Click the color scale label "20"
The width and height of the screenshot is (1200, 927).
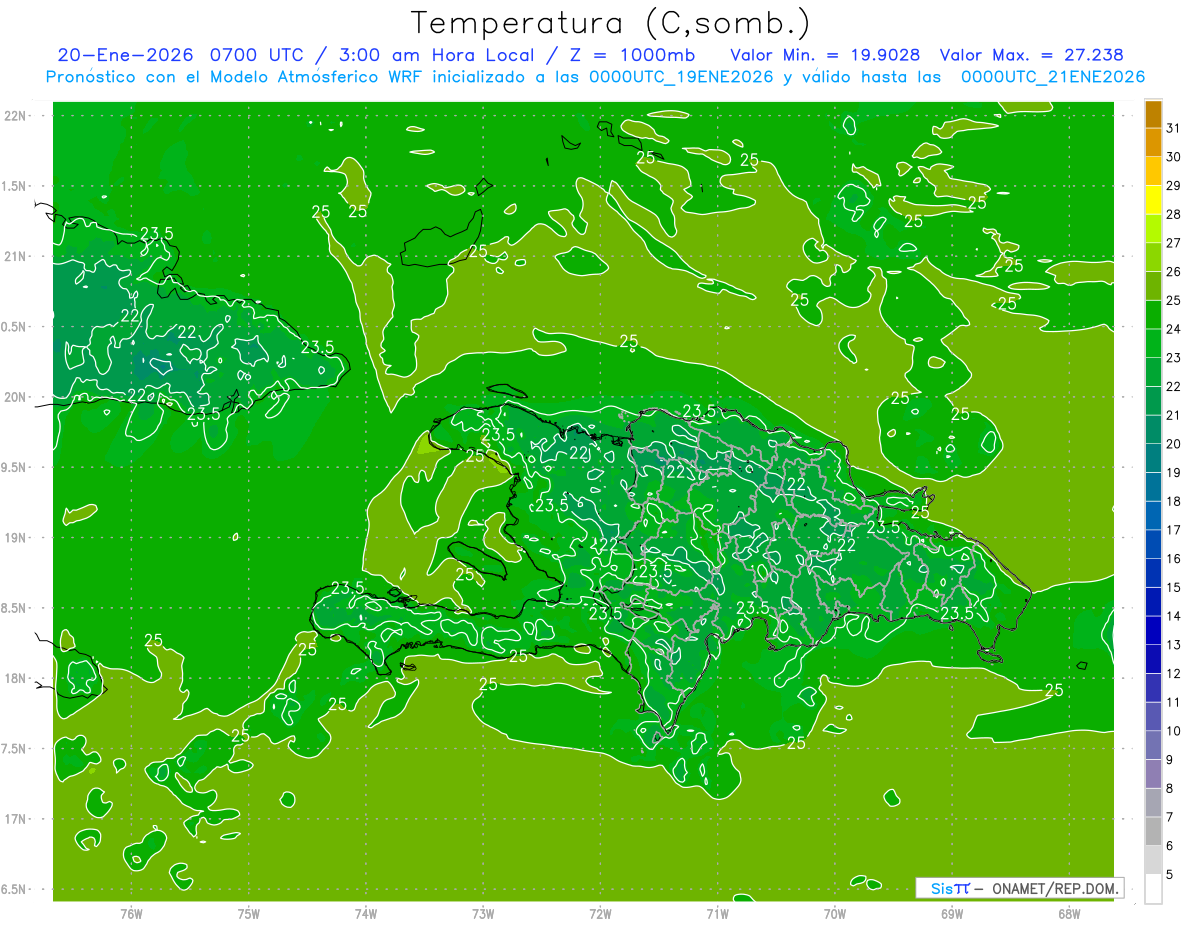point(1174,444)
